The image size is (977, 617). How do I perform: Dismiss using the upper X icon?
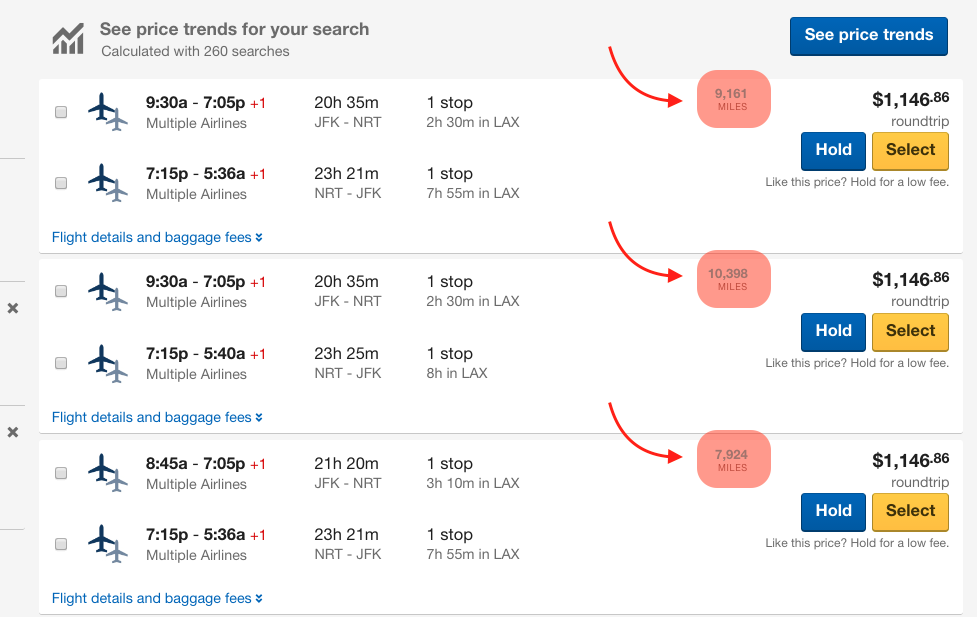click(12, 308)
